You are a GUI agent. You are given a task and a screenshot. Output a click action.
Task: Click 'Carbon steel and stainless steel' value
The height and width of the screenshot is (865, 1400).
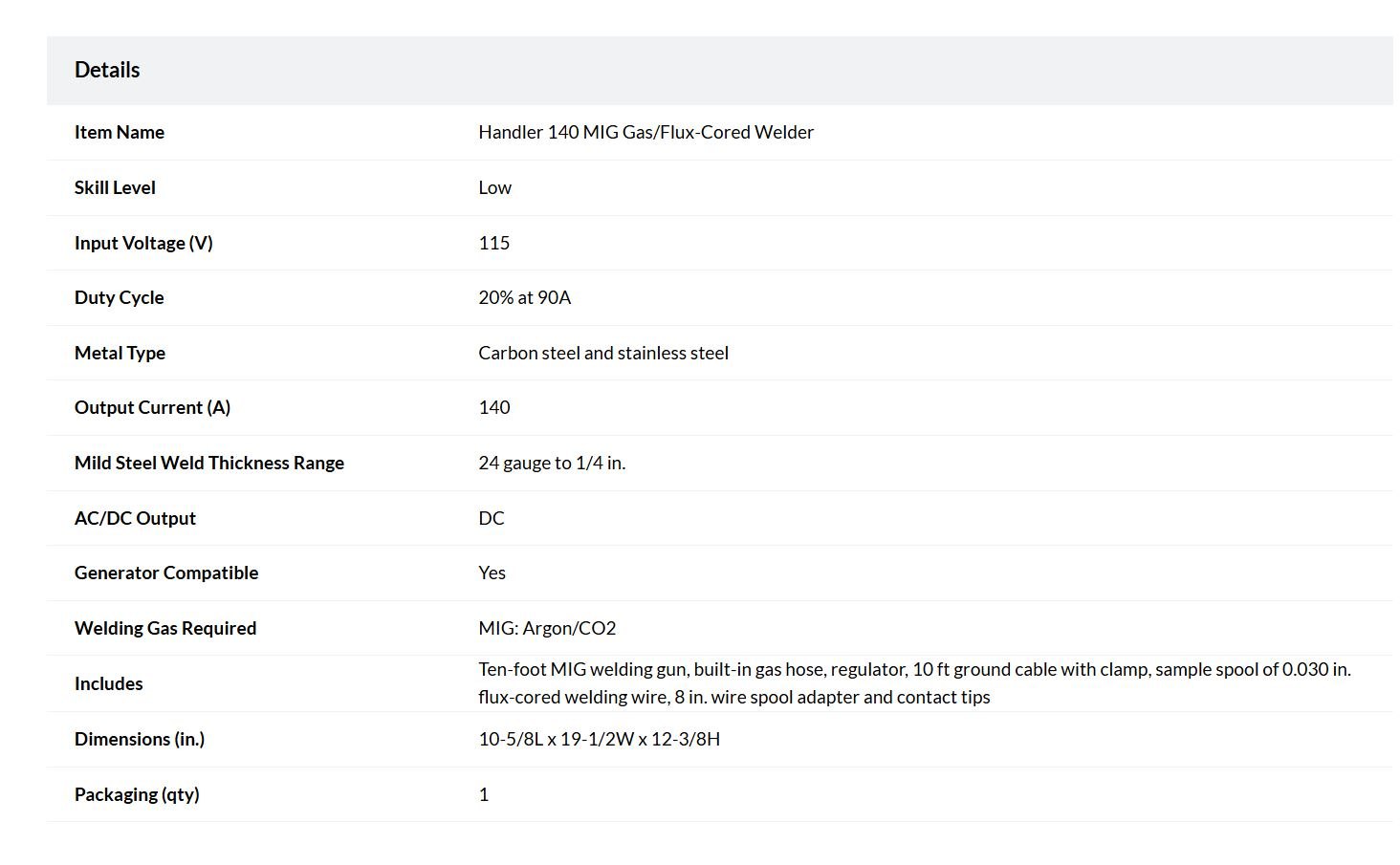click(x=603, y=353)
